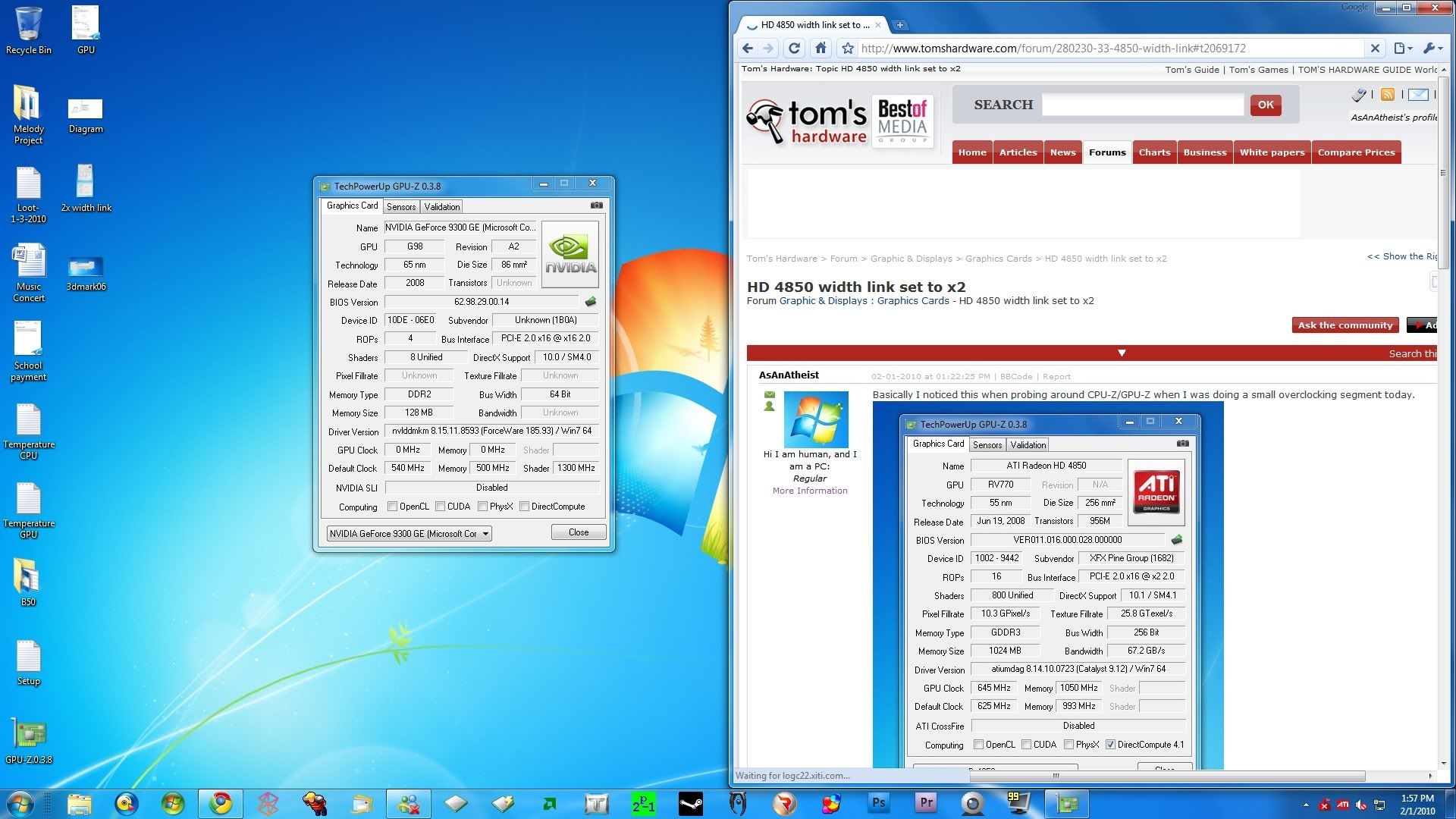Open the Recycle Bin desktop icon
Image resolution: width=1456 pixels, height=819 pixels.
[x=29, y=30]
